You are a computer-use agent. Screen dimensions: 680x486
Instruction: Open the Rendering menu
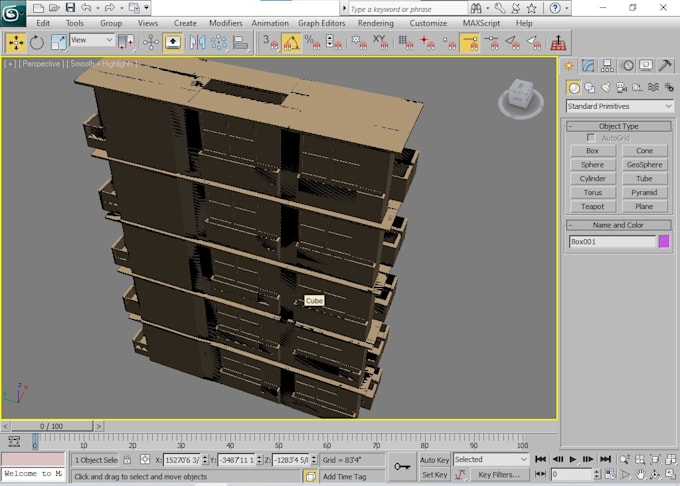tap(375, 23)
